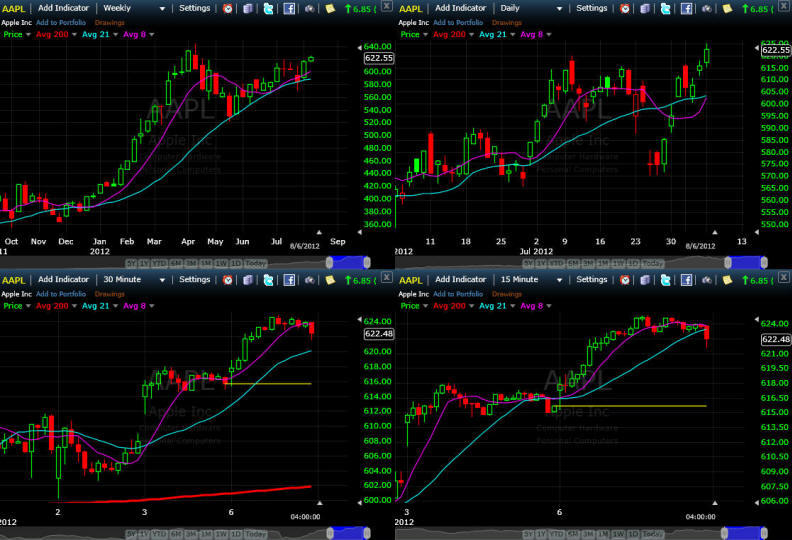Screen dimensions: 792x540
Task: Open the yellow sticky note in Daily chart
Action: point(727,9)
